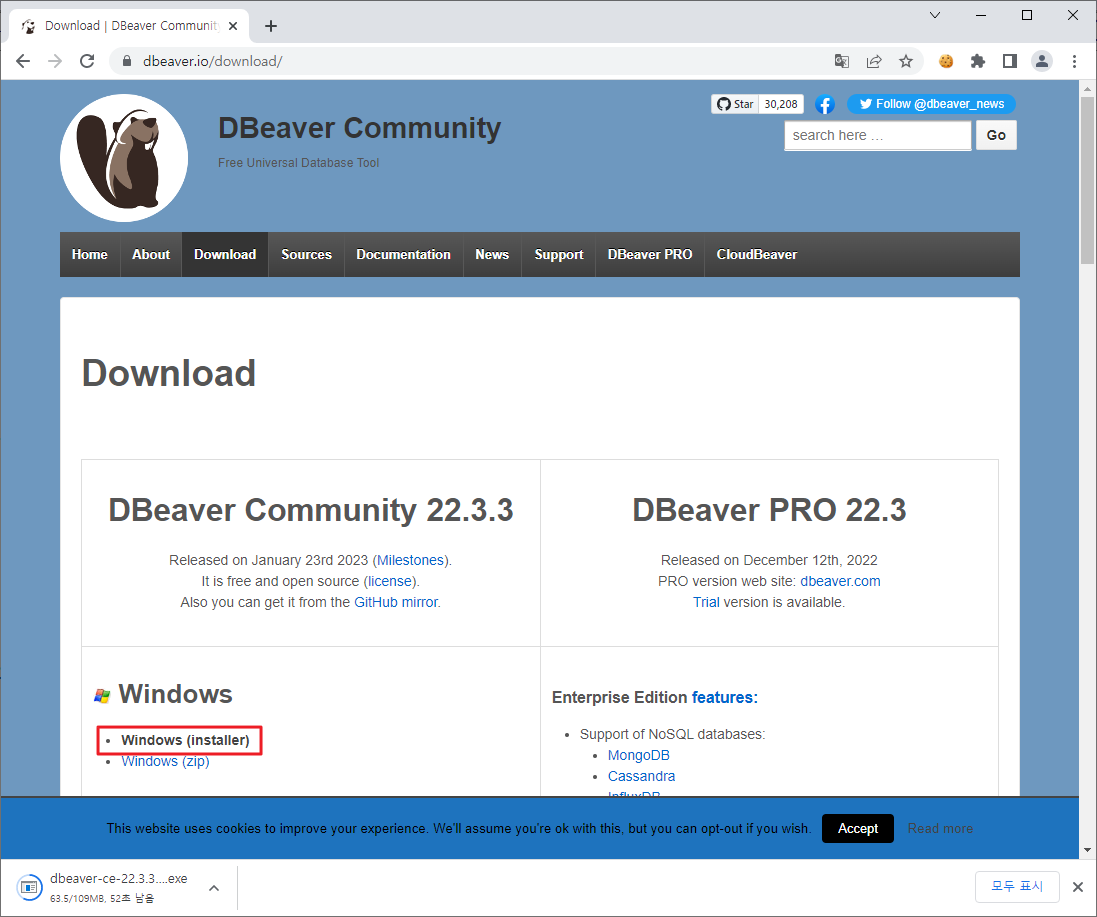The width and height of the screenshot is (1097, 917).
Task: Open the MongoDB link
Action: tap(639, 755)
